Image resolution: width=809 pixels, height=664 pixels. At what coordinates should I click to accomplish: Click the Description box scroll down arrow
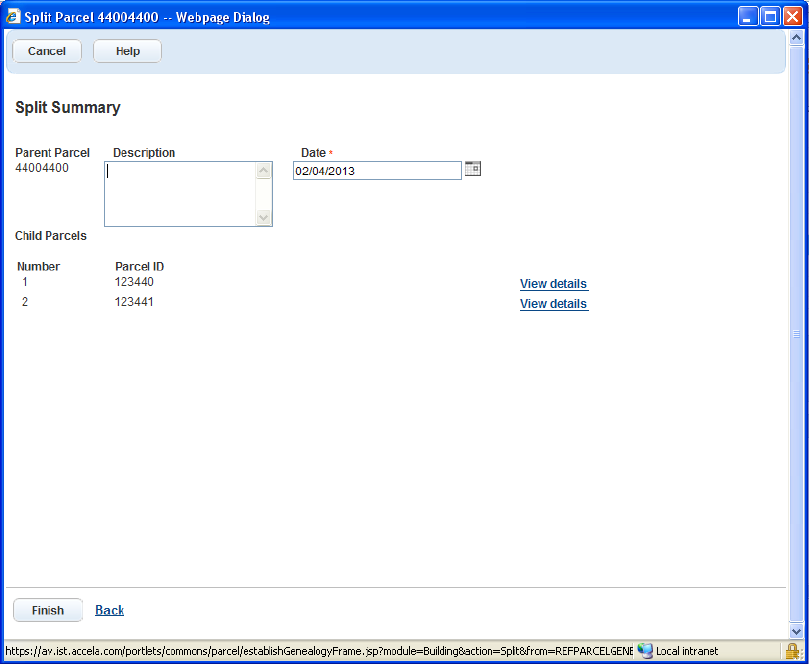point(264,217)
